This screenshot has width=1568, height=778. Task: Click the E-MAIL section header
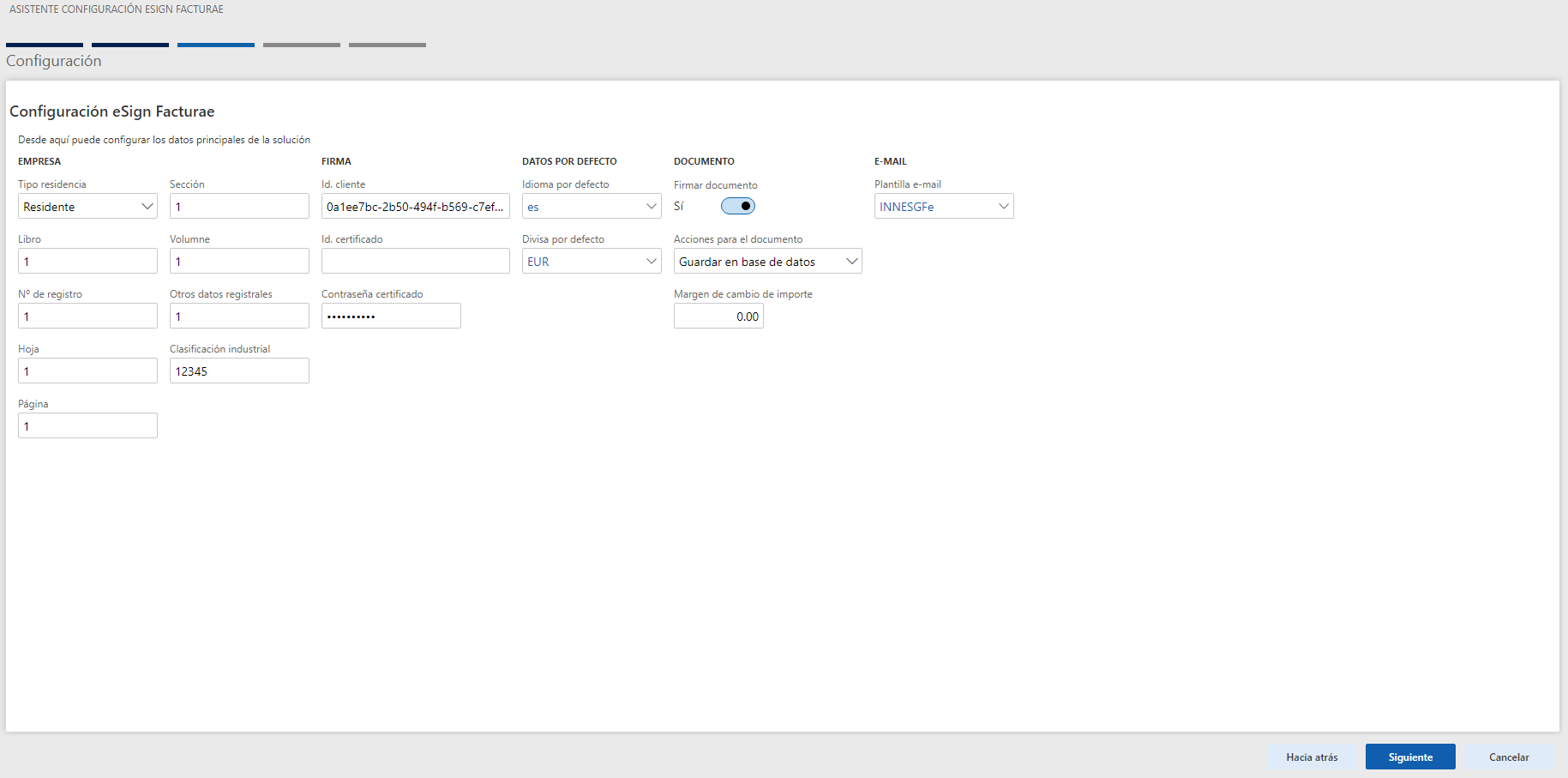click(891, 161)
